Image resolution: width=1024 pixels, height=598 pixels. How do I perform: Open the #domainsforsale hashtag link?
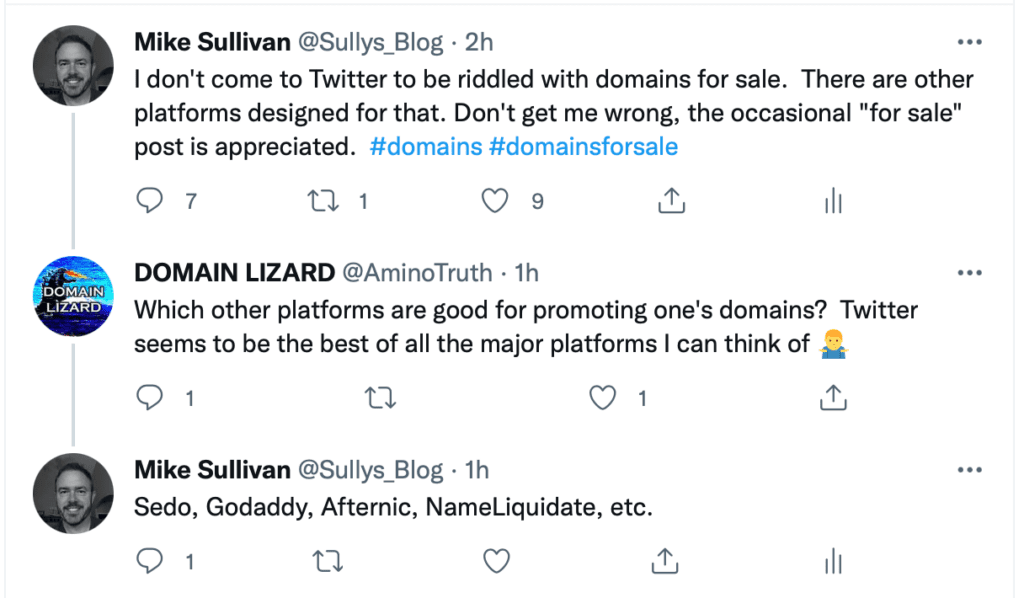click(583, 147)
